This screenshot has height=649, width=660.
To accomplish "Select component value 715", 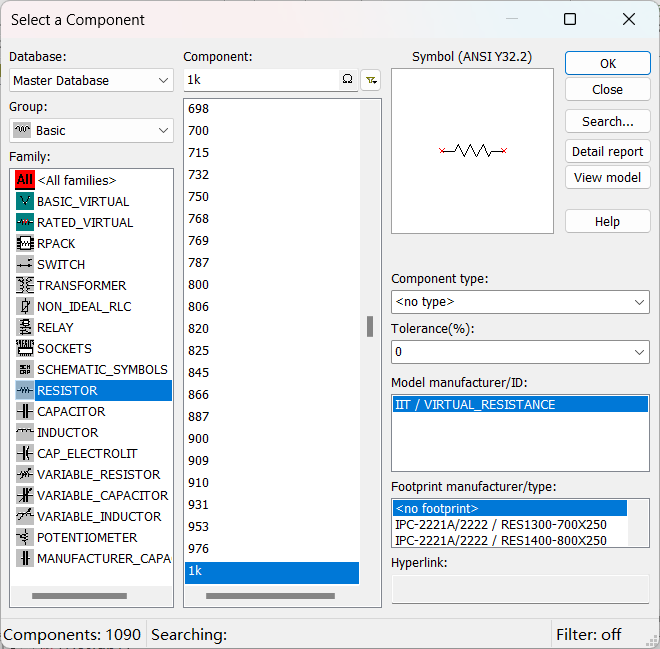I will (x=272, y=152).
